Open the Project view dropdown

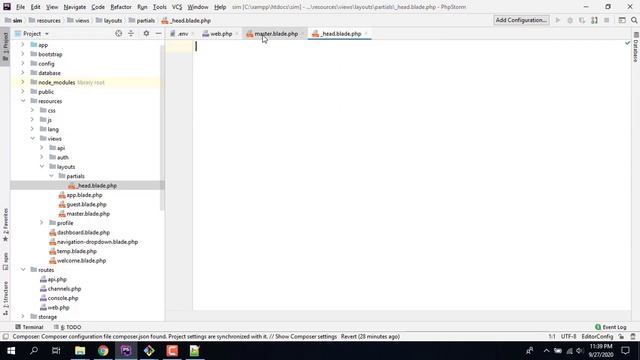[x=47, y=33]
